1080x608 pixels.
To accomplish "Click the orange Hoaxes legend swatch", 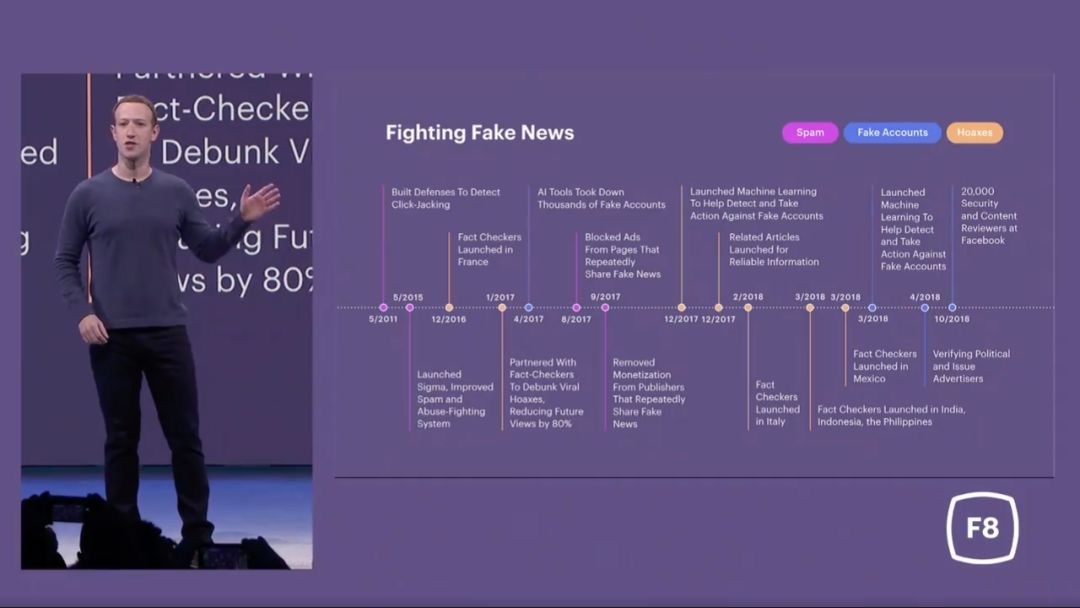I will (x=974, y=133).
